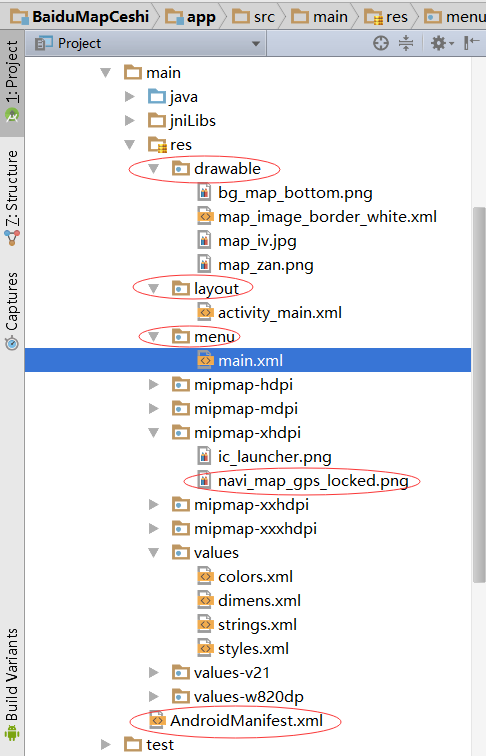Click the styles.xml file icon
Image resolution: width=486 pixels, height=756 pixels.
[x=205, y=648]
